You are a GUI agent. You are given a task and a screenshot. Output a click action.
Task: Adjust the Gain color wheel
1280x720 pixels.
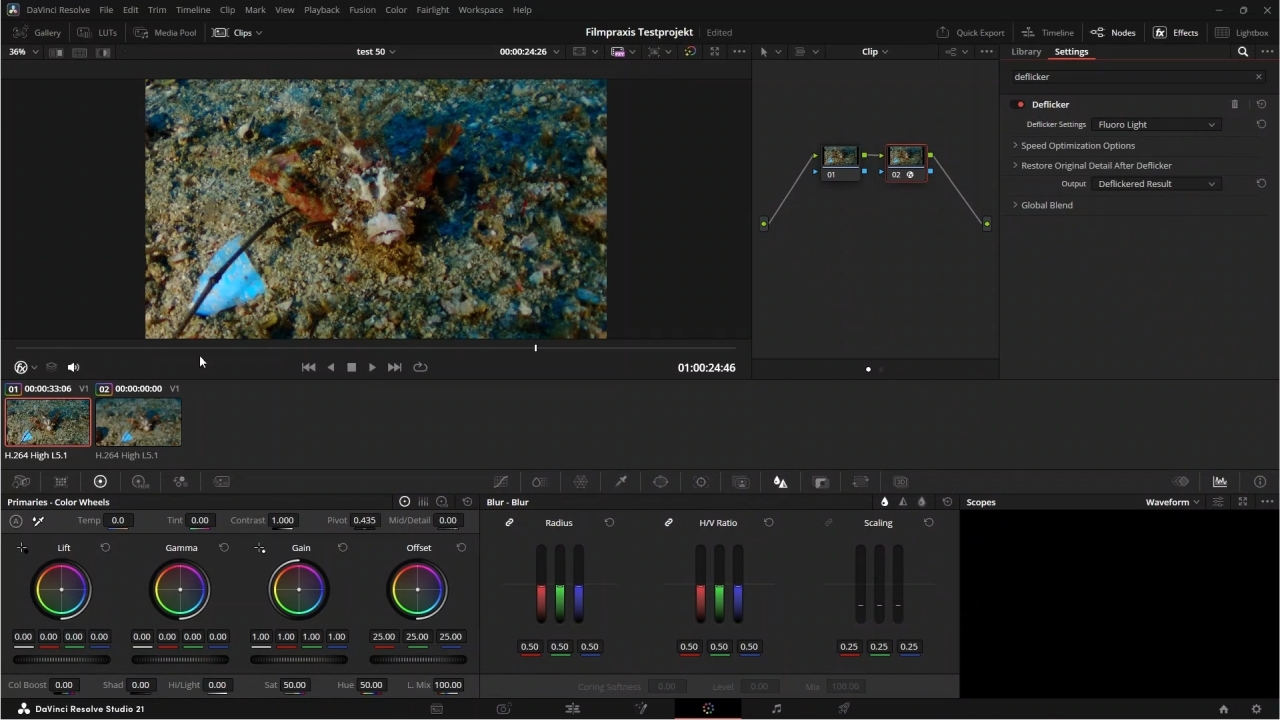[x=298, y=590]
